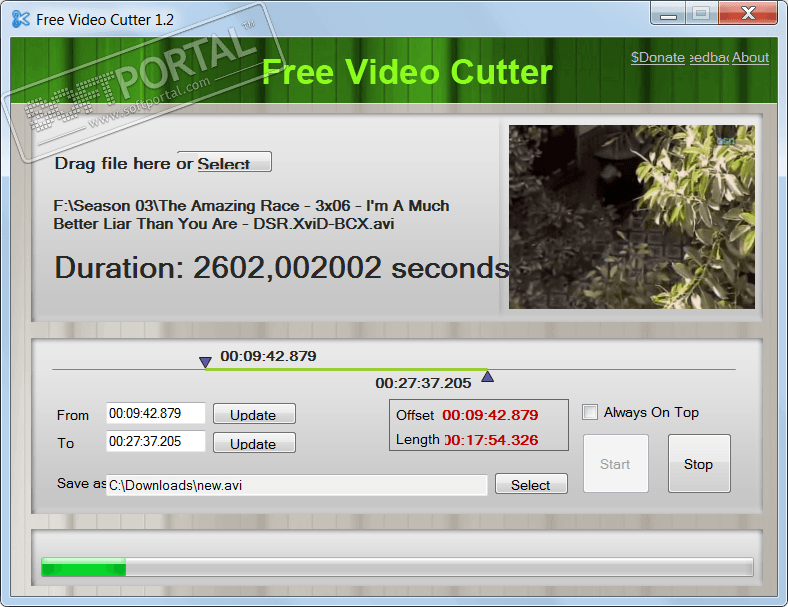Click the video preview thumbnail
The image size is (788, 607).
pos(632,217)
